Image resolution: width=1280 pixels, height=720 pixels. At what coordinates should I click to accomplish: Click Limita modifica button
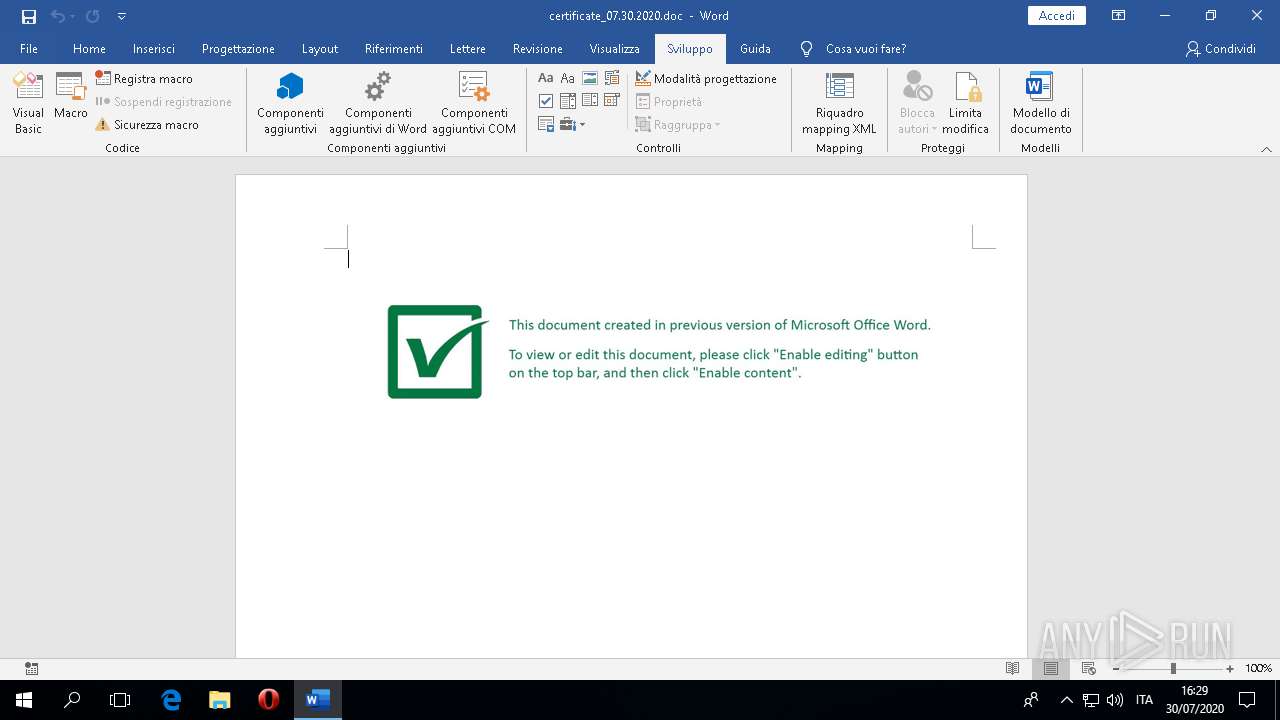click(965, 103)
